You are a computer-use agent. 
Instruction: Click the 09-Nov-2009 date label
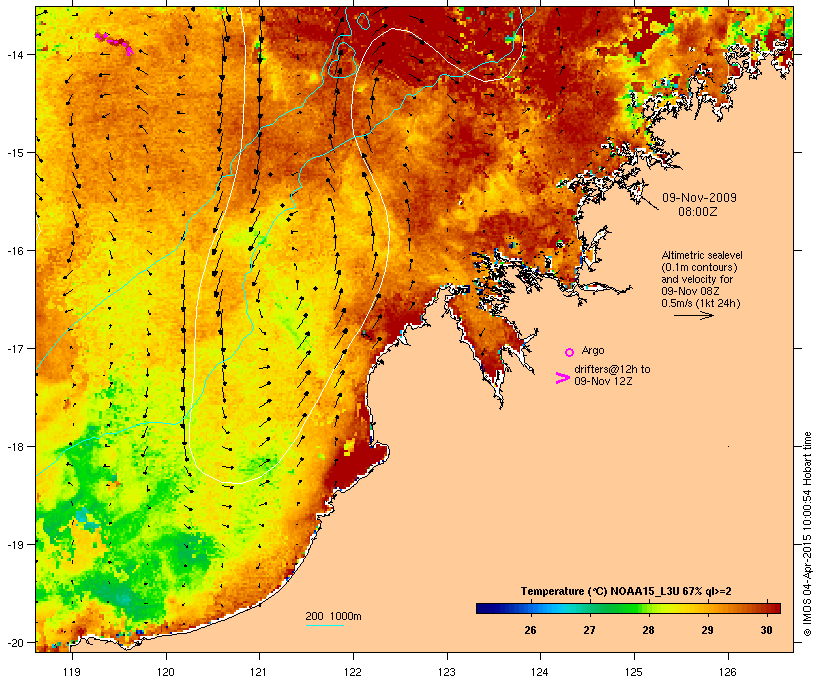click(x=699, y=198)
